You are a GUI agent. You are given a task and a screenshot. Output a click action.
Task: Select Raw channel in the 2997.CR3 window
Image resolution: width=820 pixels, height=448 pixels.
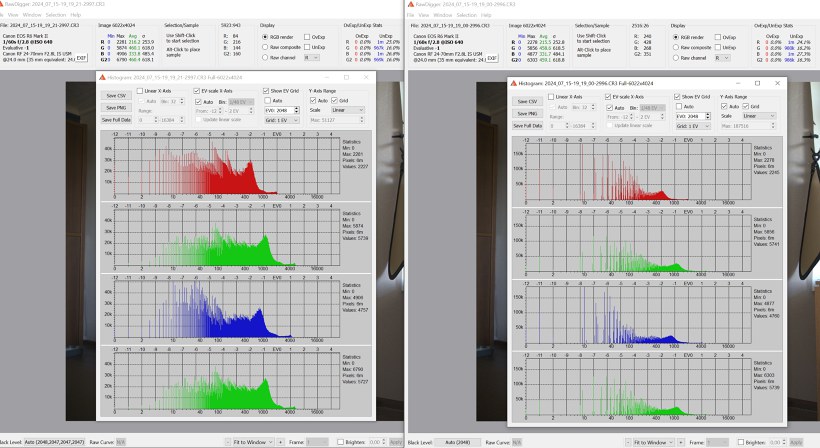tap(265, 58)
